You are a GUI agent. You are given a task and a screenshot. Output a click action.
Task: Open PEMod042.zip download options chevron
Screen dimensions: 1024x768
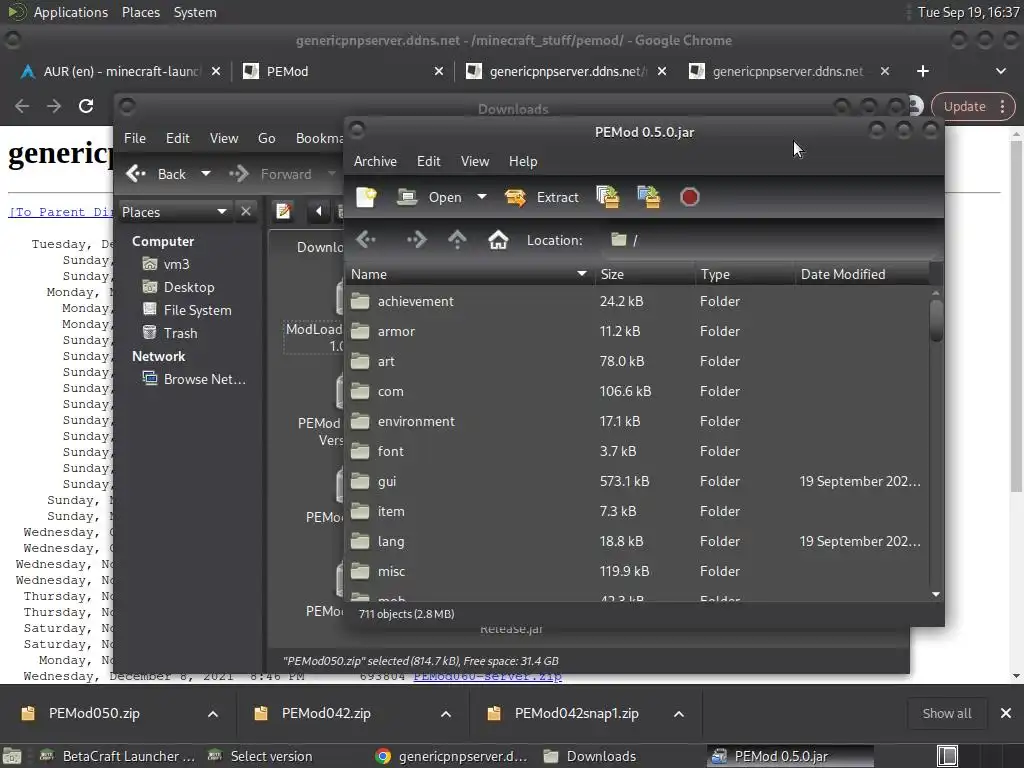point(446,714)
